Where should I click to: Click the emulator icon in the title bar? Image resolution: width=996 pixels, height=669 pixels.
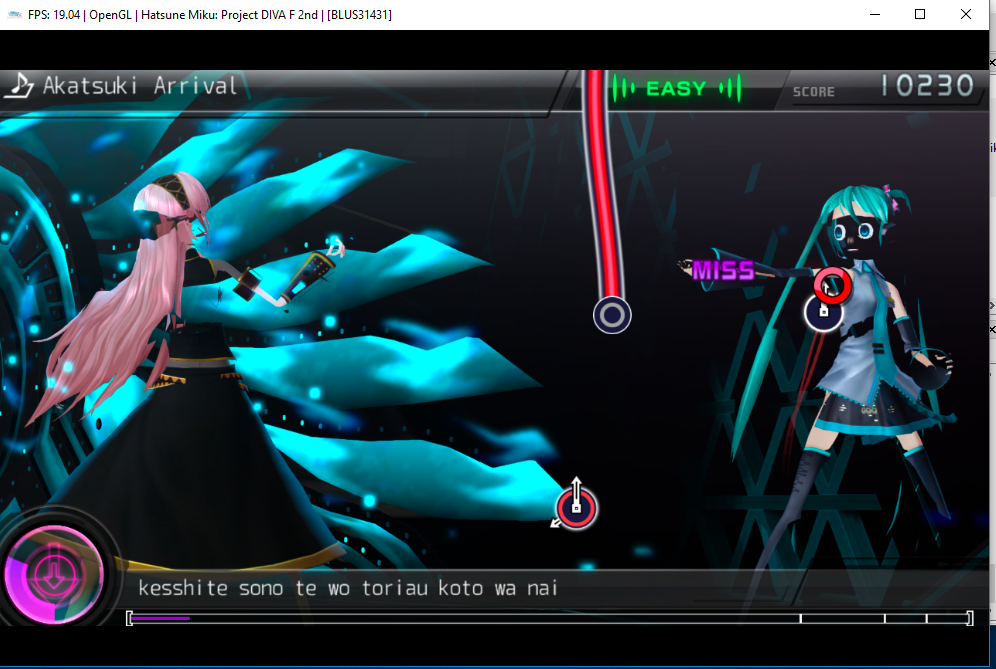pos(14,15)
